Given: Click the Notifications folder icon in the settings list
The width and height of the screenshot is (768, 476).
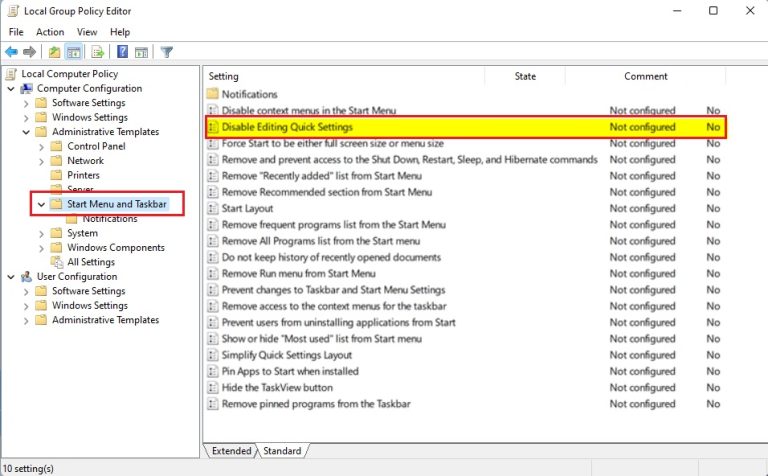Looking at the screenshot, I should 213,94.
